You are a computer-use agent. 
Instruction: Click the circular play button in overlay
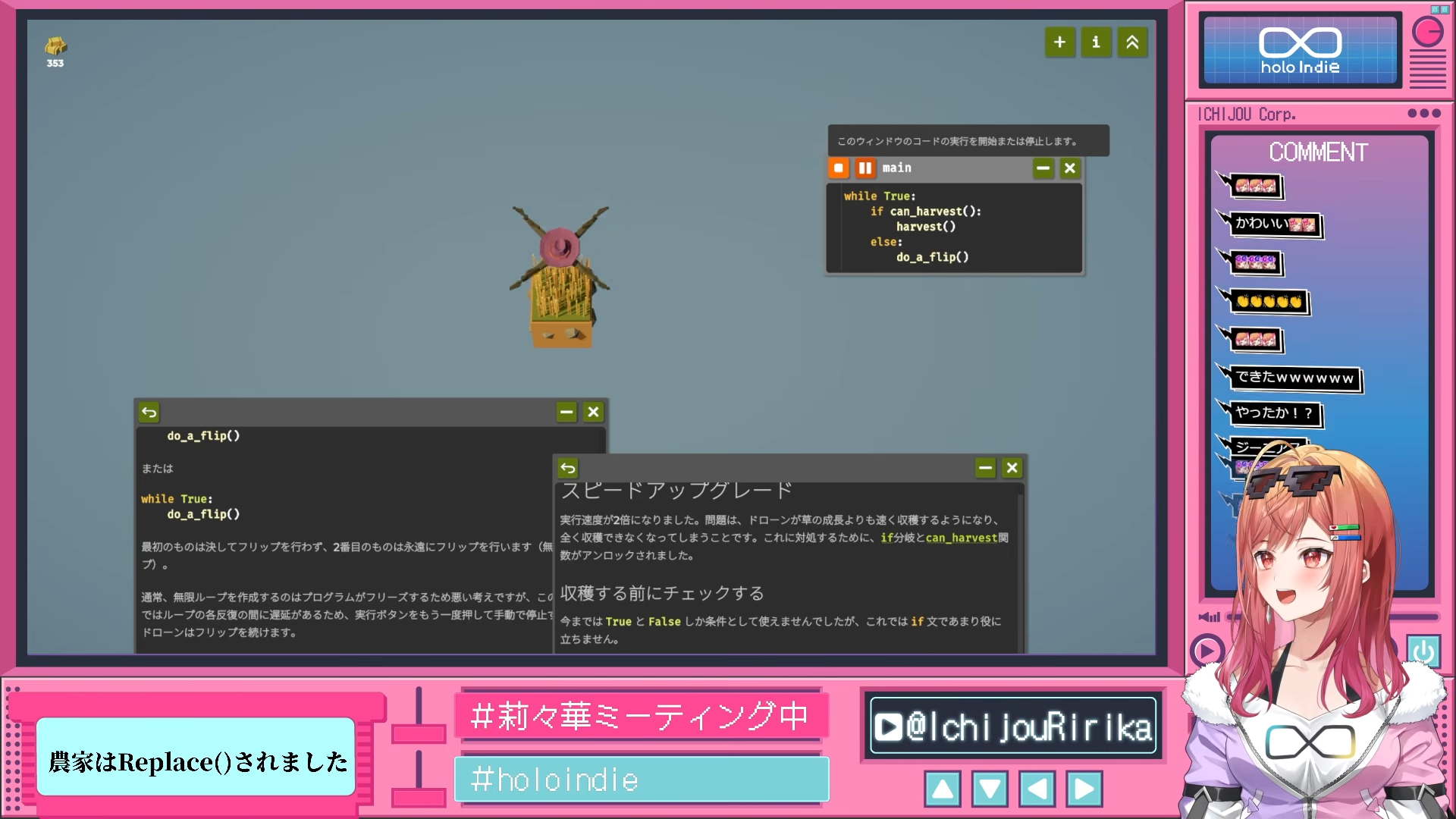1207,651
